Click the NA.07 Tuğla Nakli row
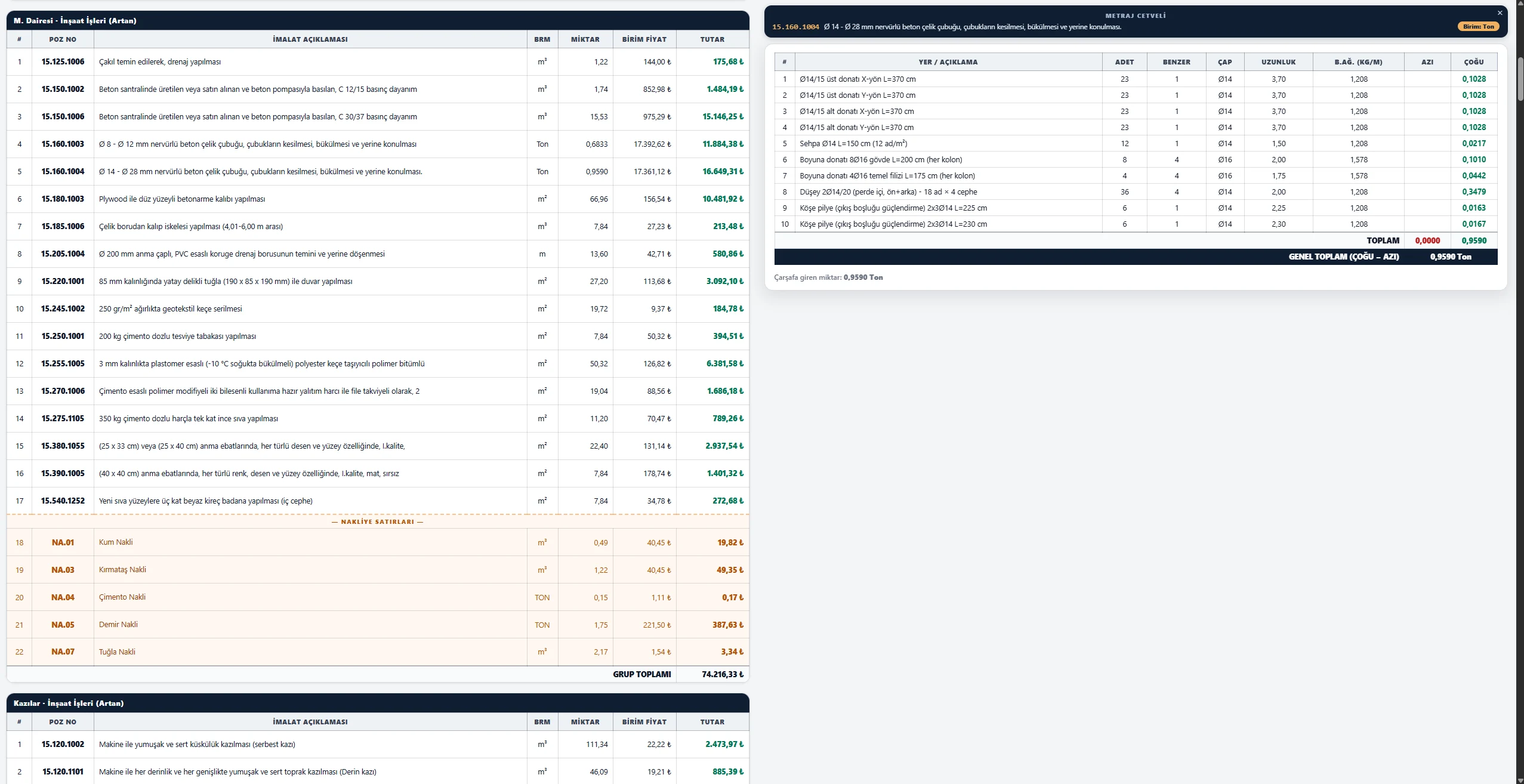The height and width of the screenshot is (784, 1524). click(378, 652)
